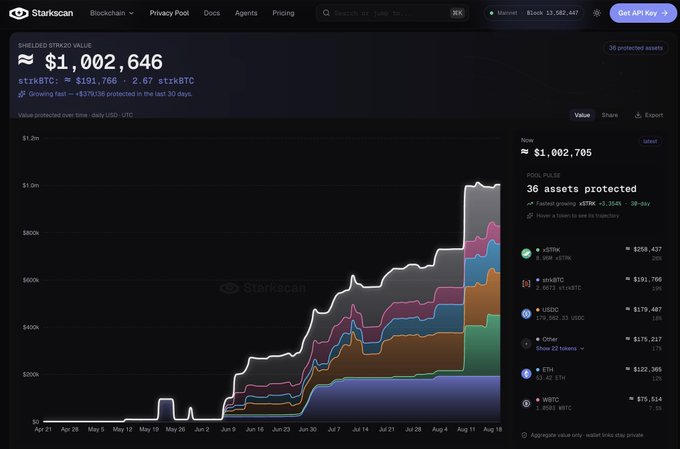Click the ⌘K shortcut badge
Image resolution: width=680 pixels, height=449 pixels.
click(x=457, y=13)
